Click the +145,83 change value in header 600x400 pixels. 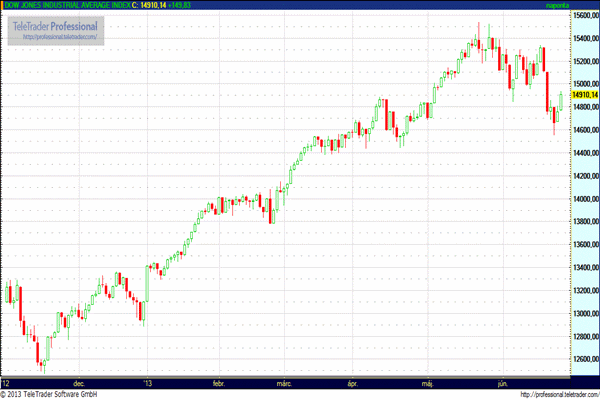point(178,6)
